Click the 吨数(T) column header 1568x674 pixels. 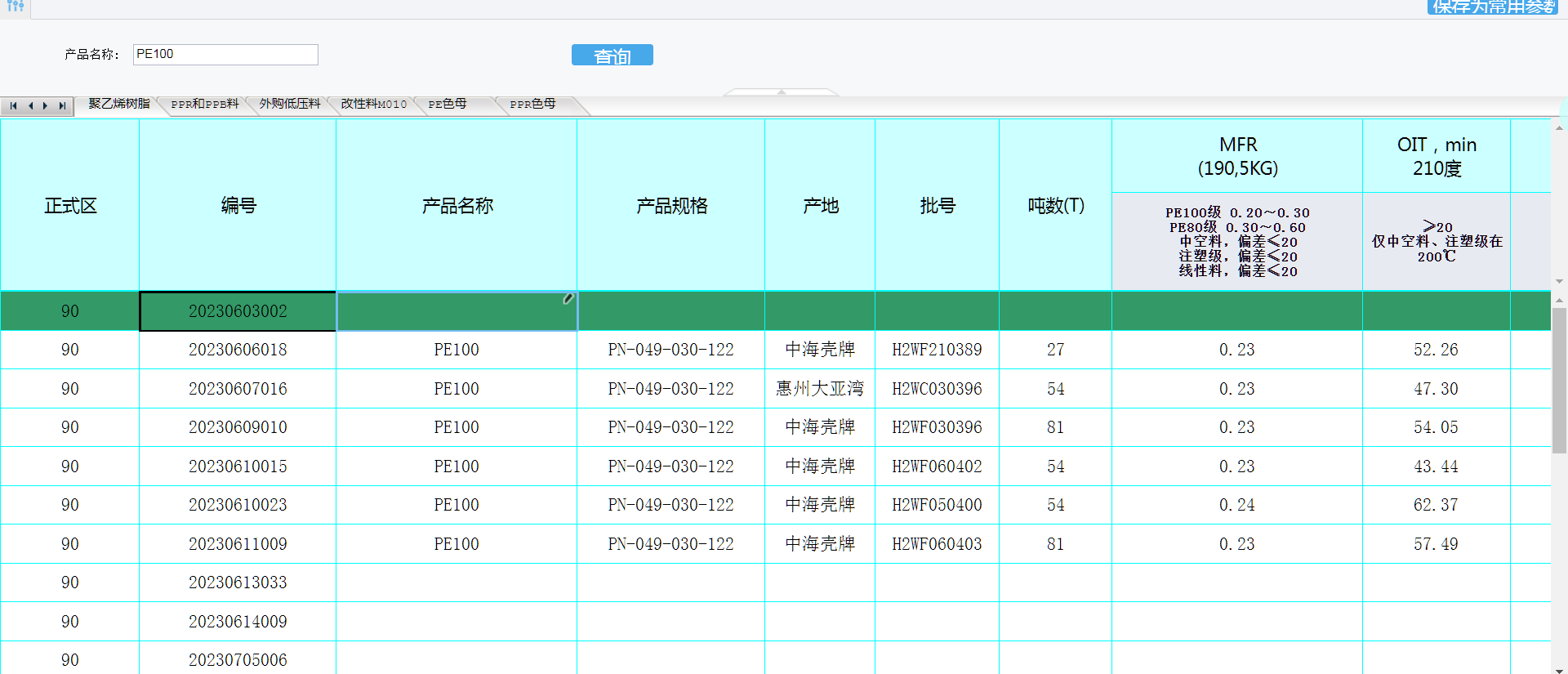coord(1056,205)
